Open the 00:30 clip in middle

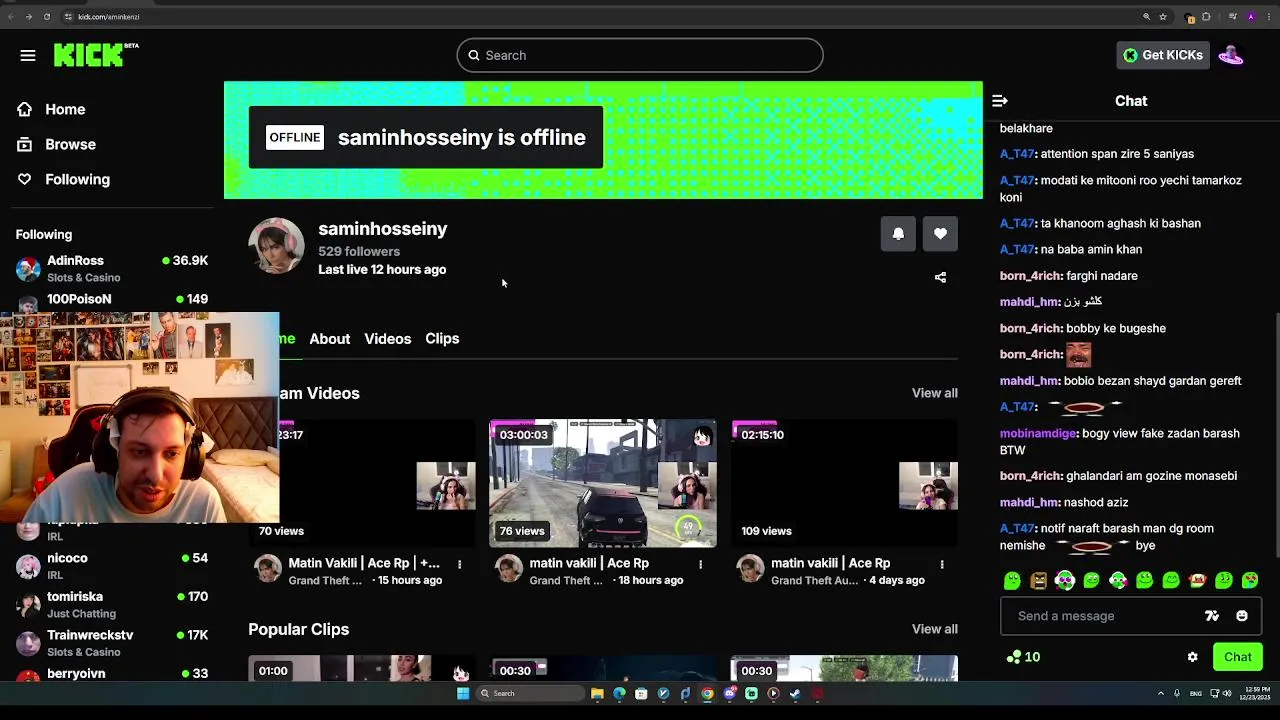tap(603, 668)
